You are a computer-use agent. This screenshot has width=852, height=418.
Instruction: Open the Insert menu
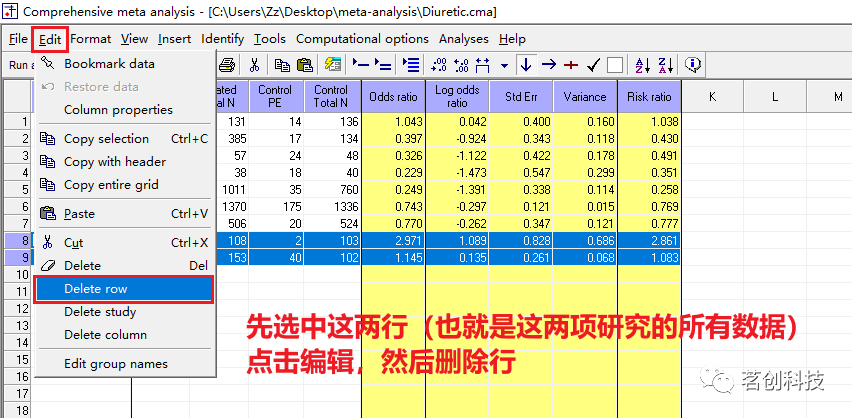pos(174,39)
